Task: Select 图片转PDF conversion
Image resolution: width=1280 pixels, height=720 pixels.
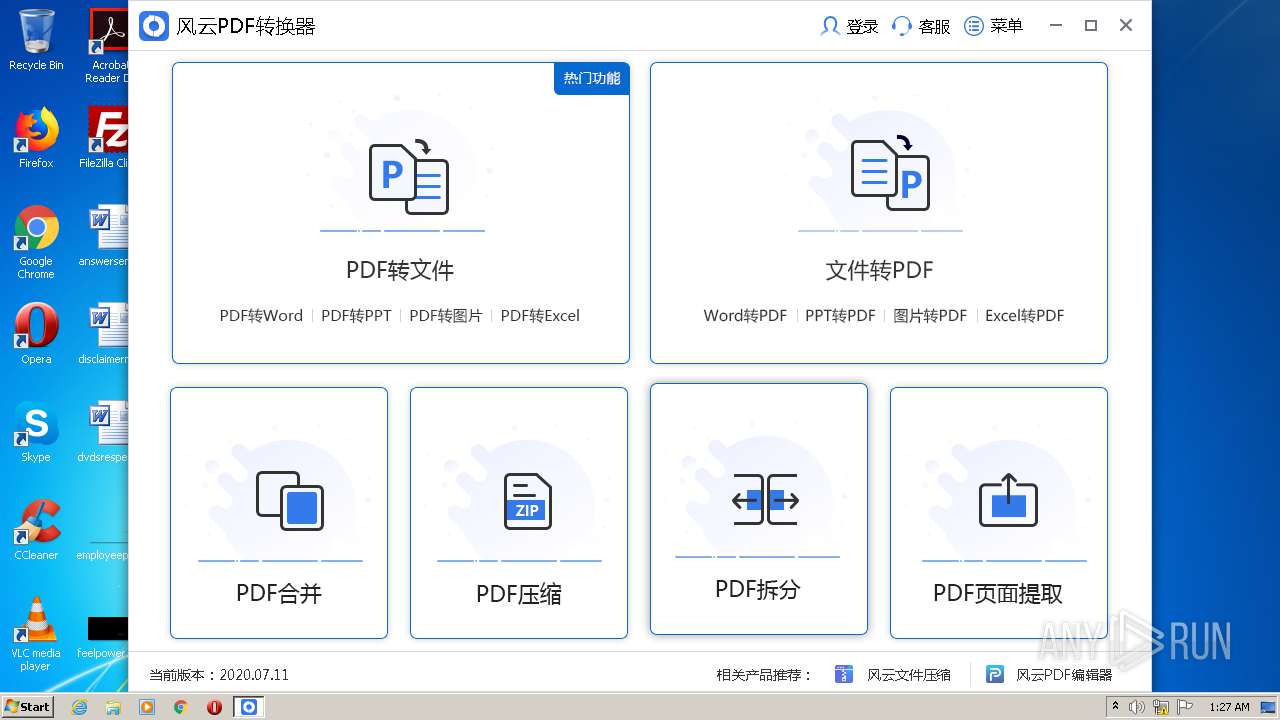Action: [x=930, y=315]
